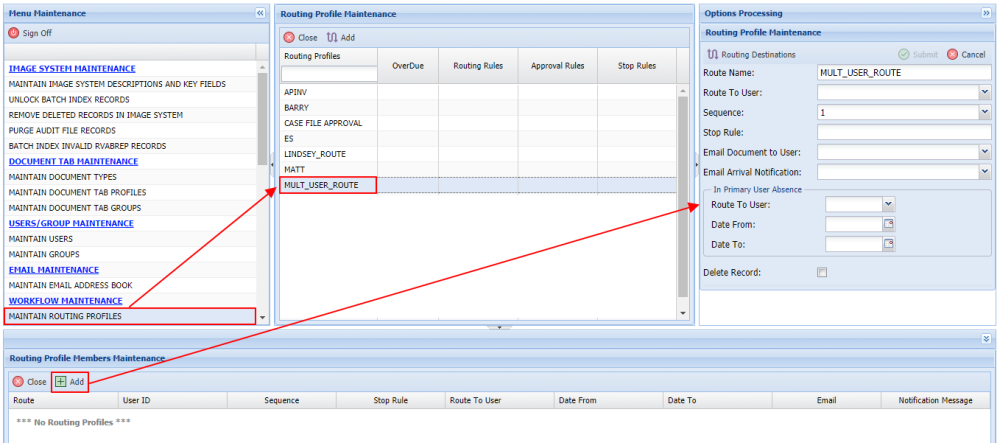This screenshot has width=1000, height=443.
Task: Collapse the Options Processing panel
Action: point(986,13)
